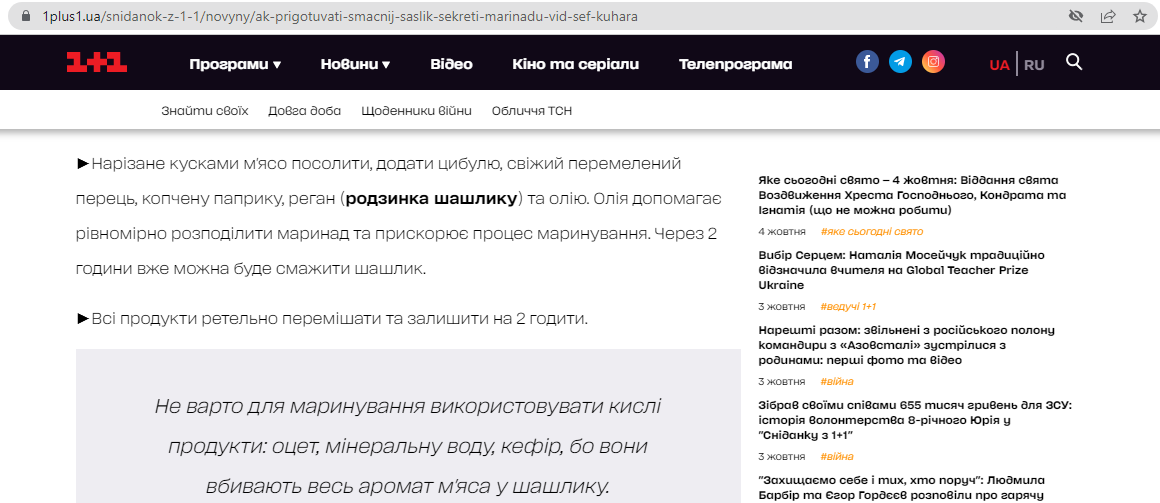Expand the Новини dropdown menu
The height and width of the screenshot is (503, 1160).
tap(355, 64)
